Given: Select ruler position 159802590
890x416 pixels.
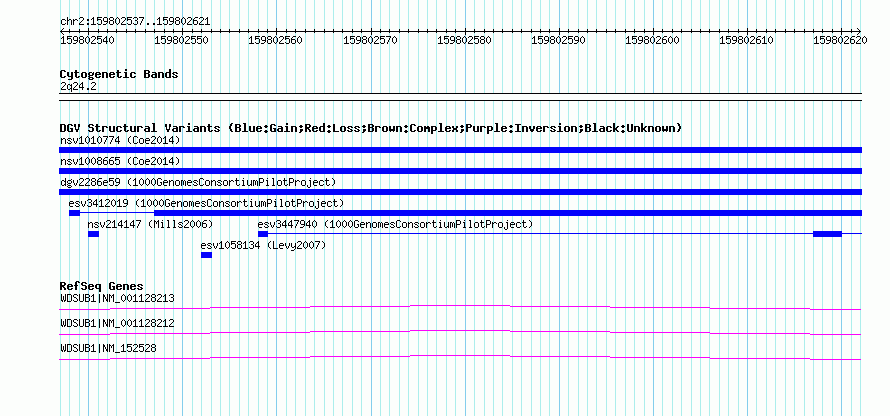Looking at the screenshot, I should (558, 40).
